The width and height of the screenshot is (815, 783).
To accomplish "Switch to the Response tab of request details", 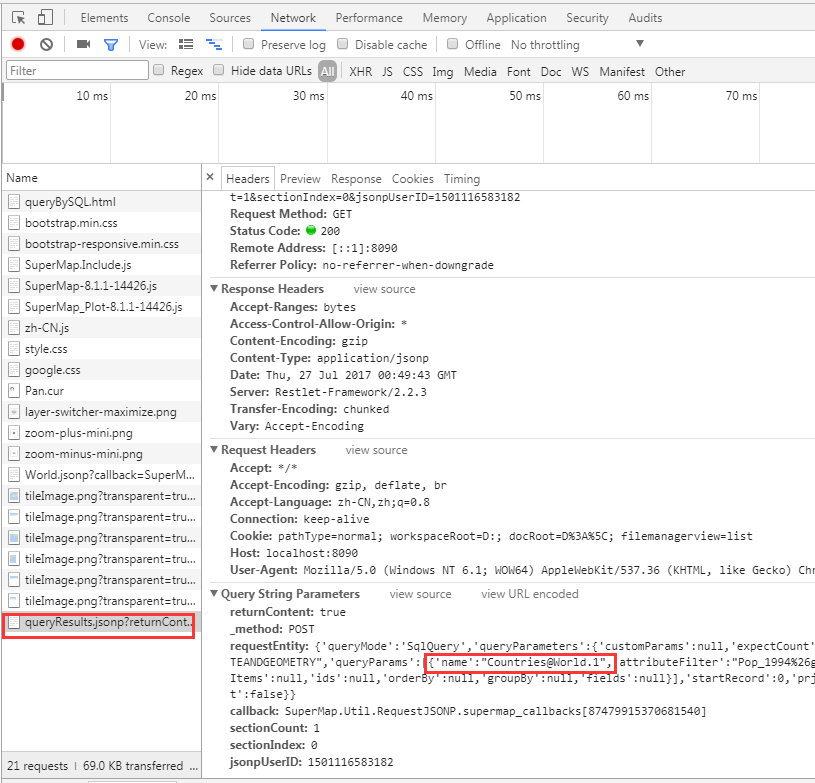I will pos(356,179).
